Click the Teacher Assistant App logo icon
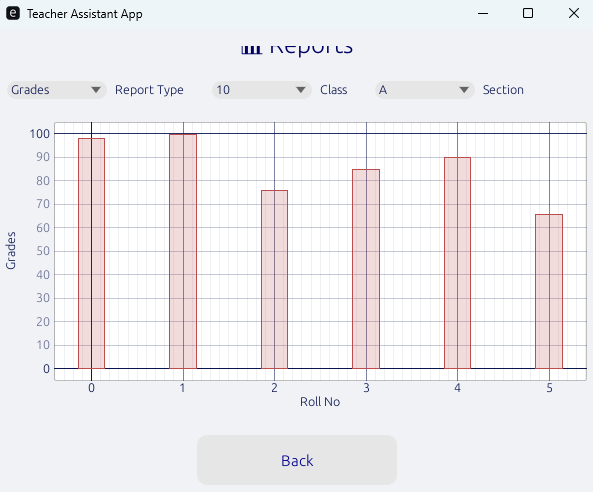Image resolution: width=593 pixels, height=492 pixels. click(13, 14)
